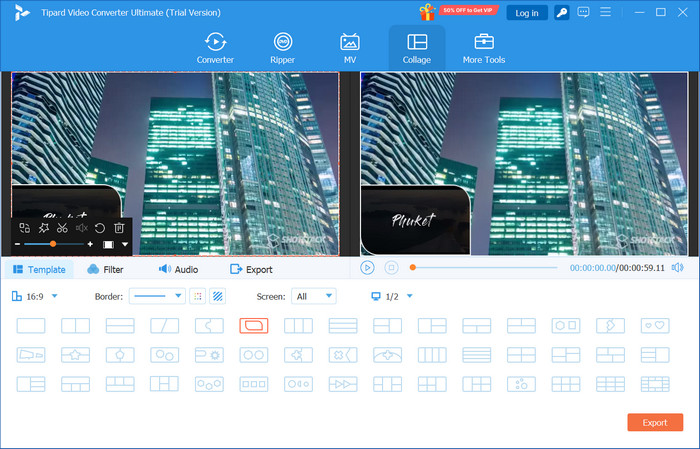700x449 pixels.
Task: Click the plus zoom-in button on clip
Action: [90, 244]
